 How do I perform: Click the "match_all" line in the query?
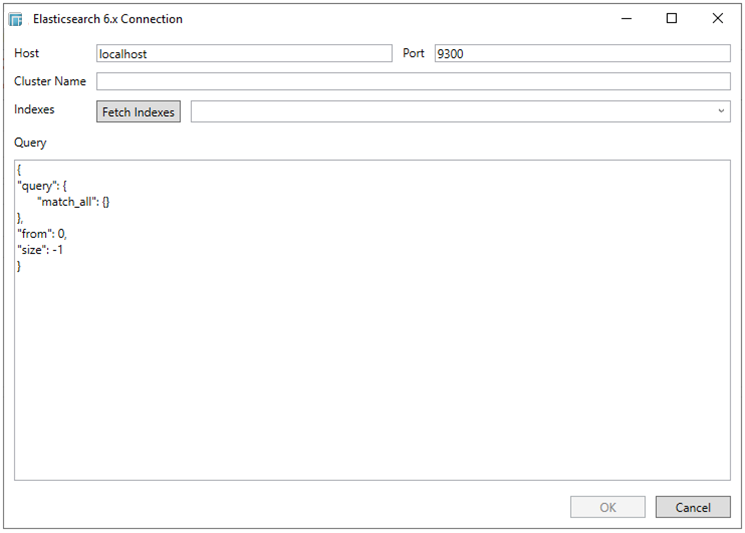80,202
